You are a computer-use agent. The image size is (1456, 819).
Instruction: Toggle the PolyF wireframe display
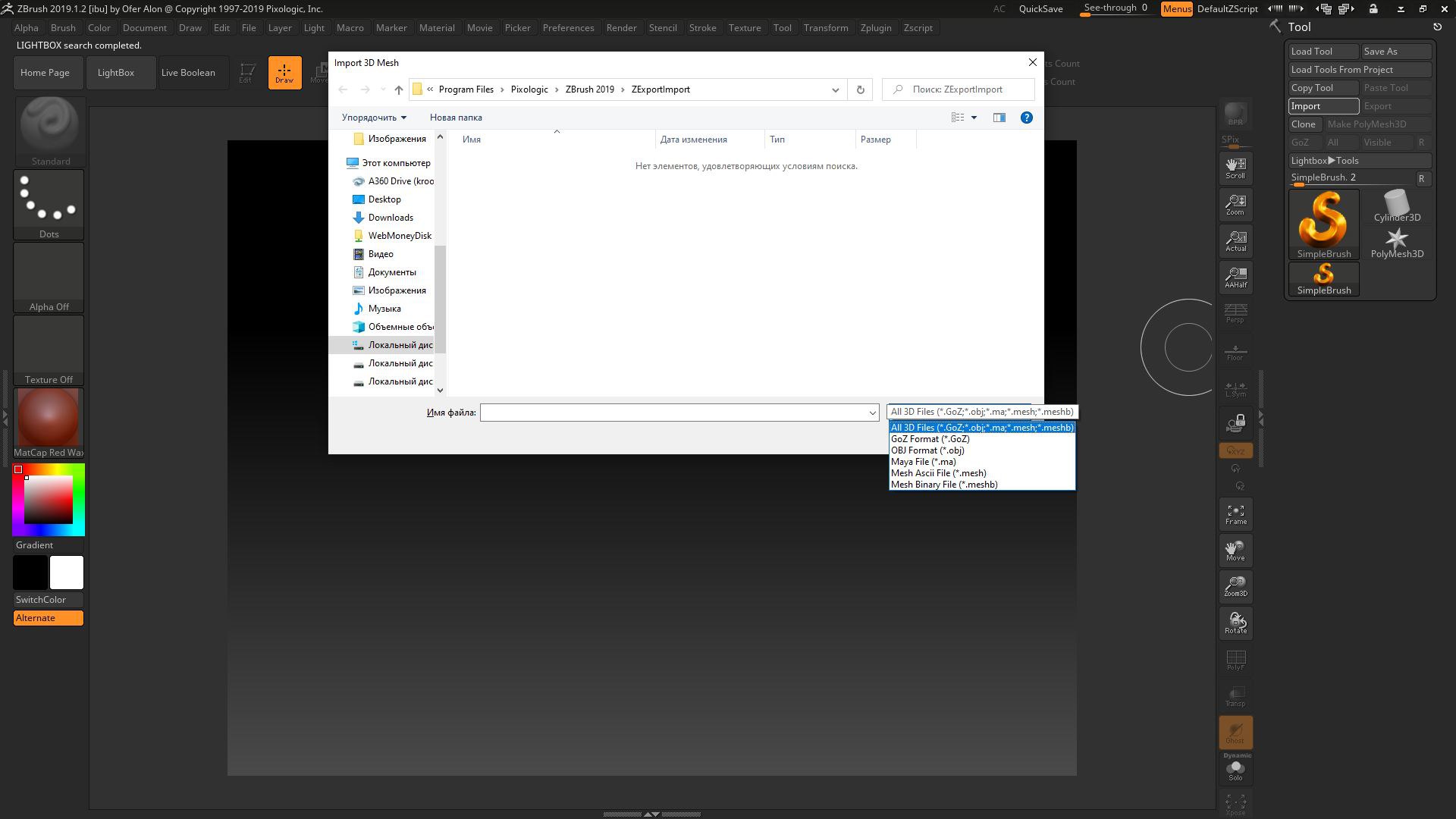(x=1235, y=660)
